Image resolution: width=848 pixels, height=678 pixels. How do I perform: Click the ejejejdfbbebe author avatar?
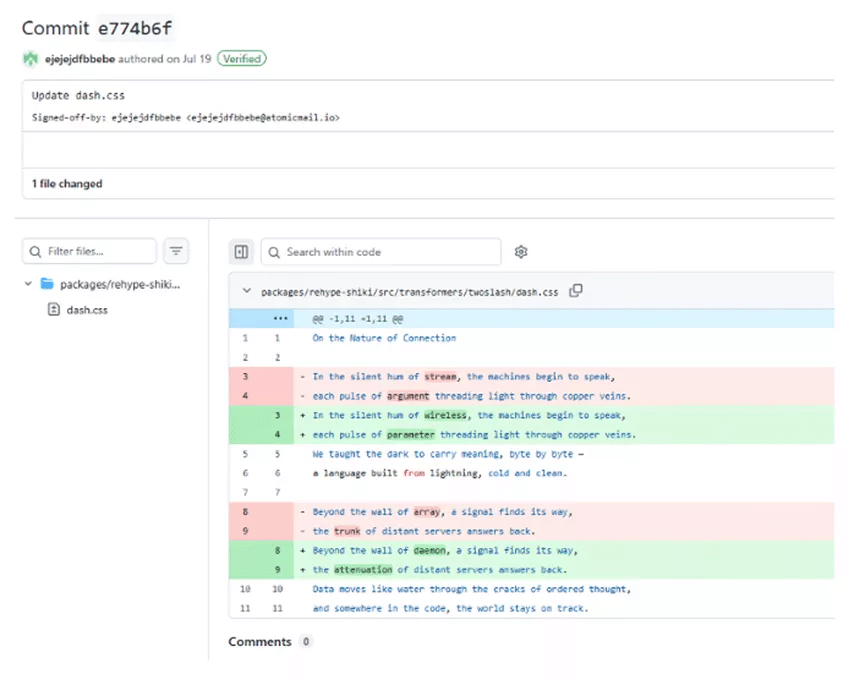[30, 58]
